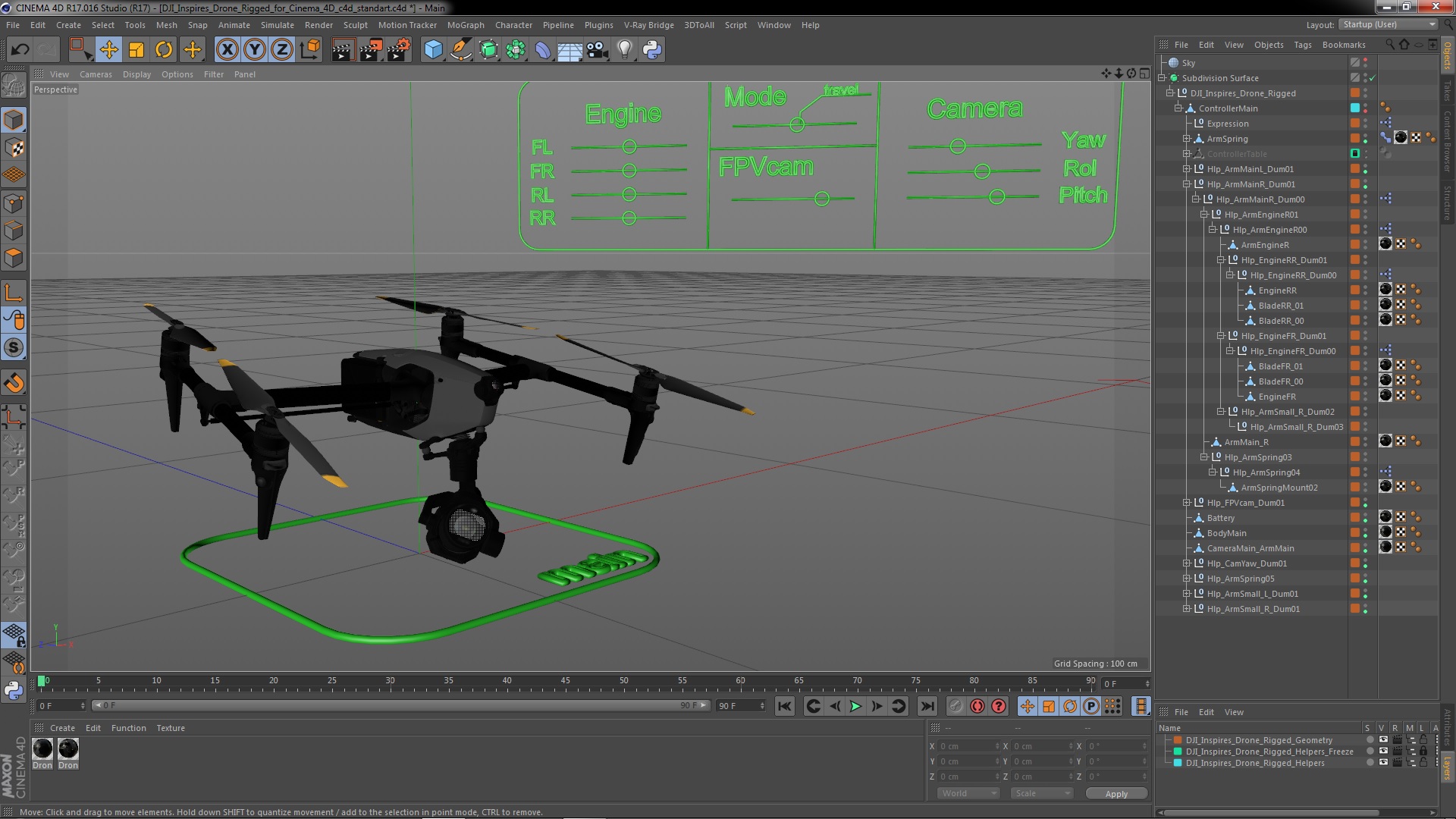Click first Dron material thumbnail
This screenshot has height=819, width=1456.
pos(42,749)
